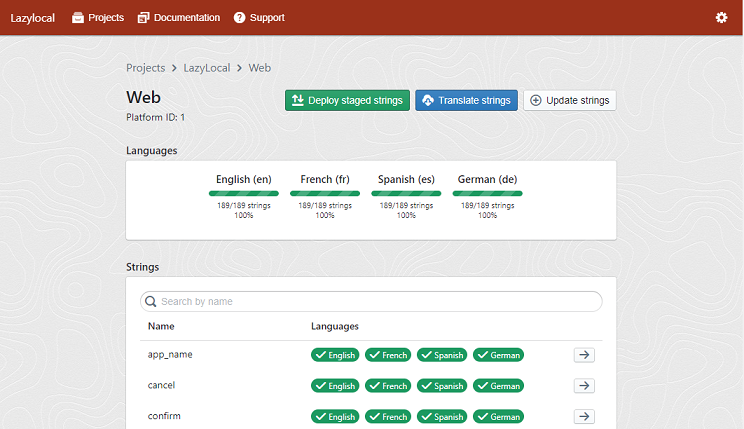The image size is (744, 429).
Task: Open the Documentation menu item
Action: (179, 18)
